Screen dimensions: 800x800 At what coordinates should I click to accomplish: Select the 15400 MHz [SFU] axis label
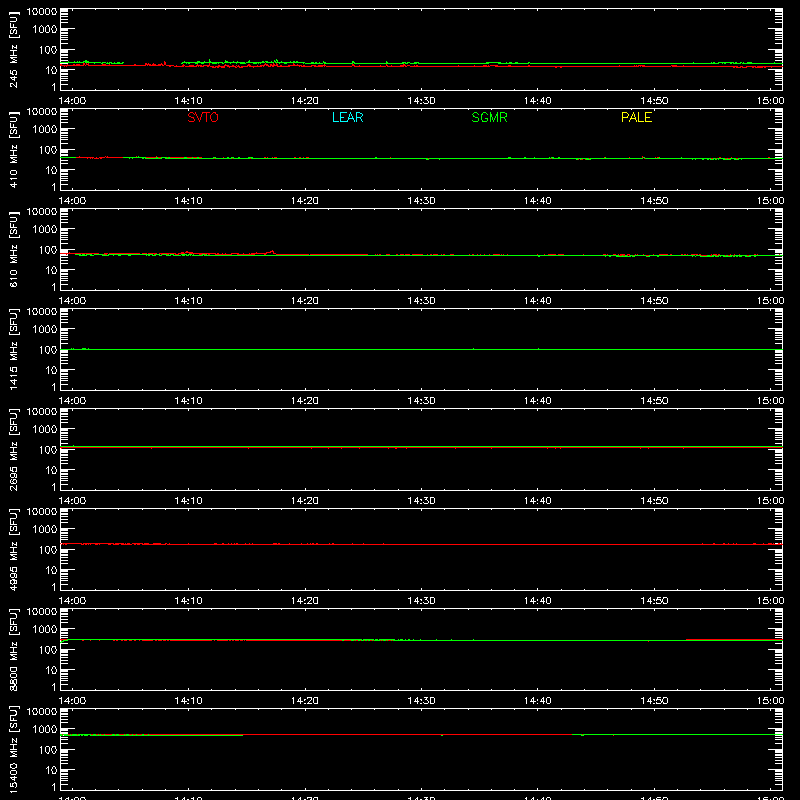pos(13,749)
